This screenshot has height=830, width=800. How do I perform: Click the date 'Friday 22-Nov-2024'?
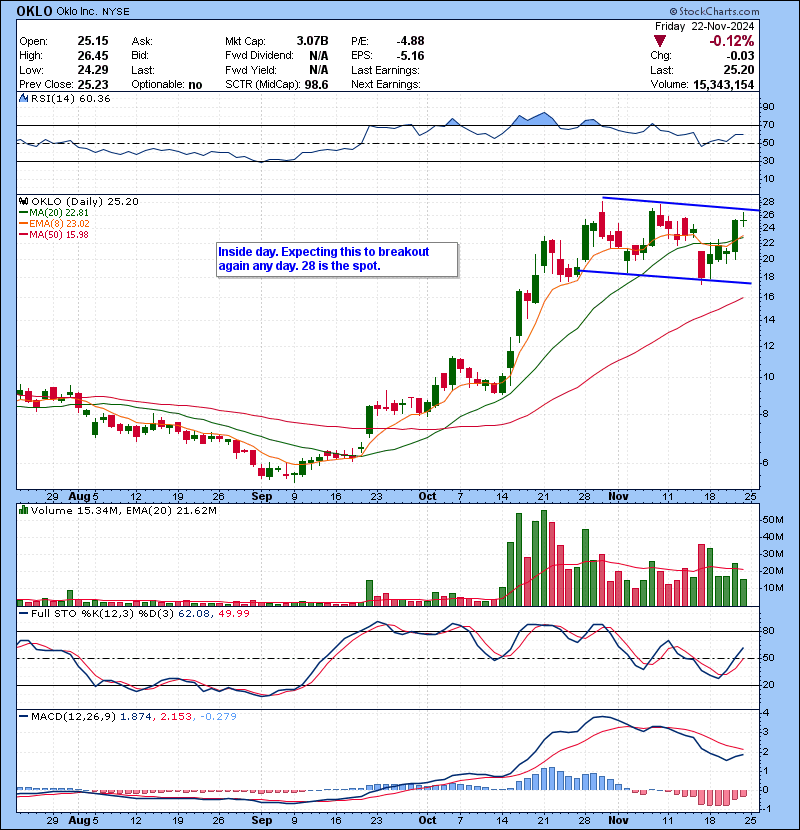tap(705, 26)
